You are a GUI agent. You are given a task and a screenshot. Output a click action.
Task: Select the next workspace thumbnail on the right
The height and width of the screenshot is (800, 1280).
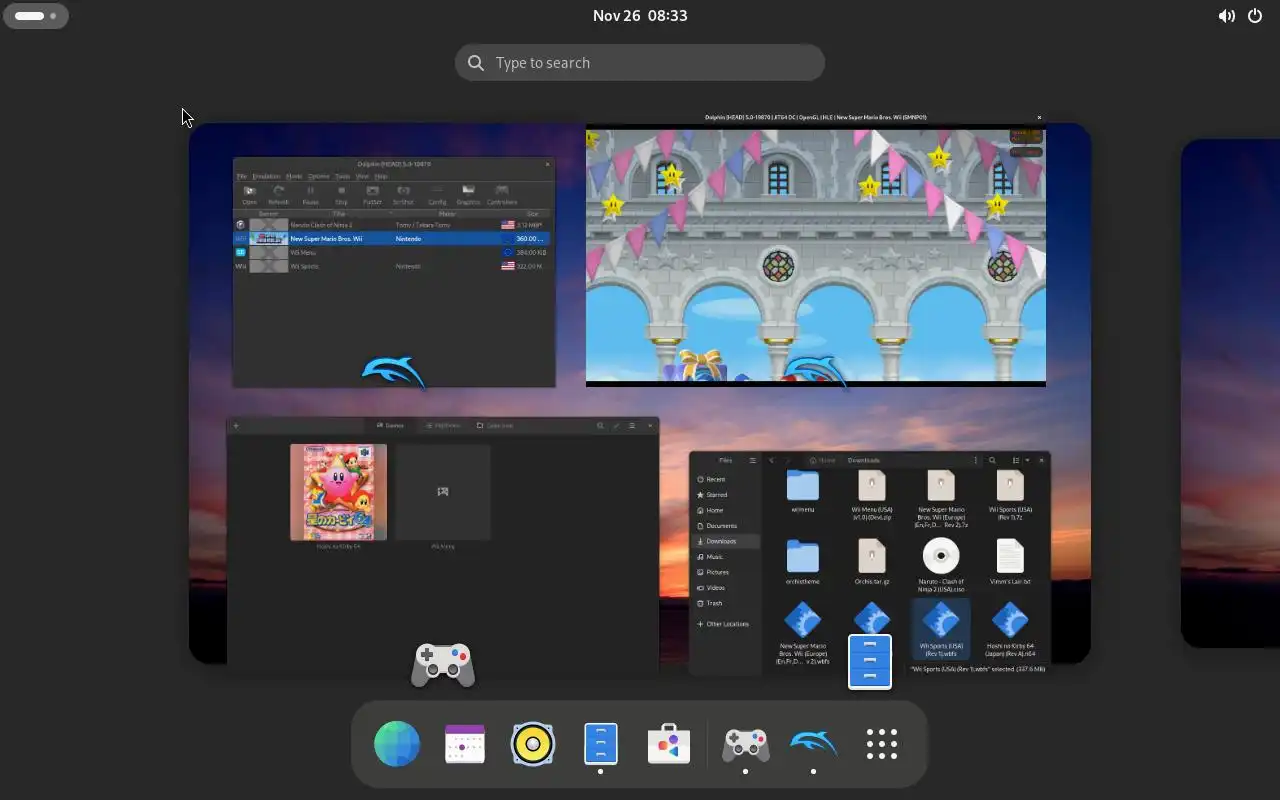[1230, 393]
